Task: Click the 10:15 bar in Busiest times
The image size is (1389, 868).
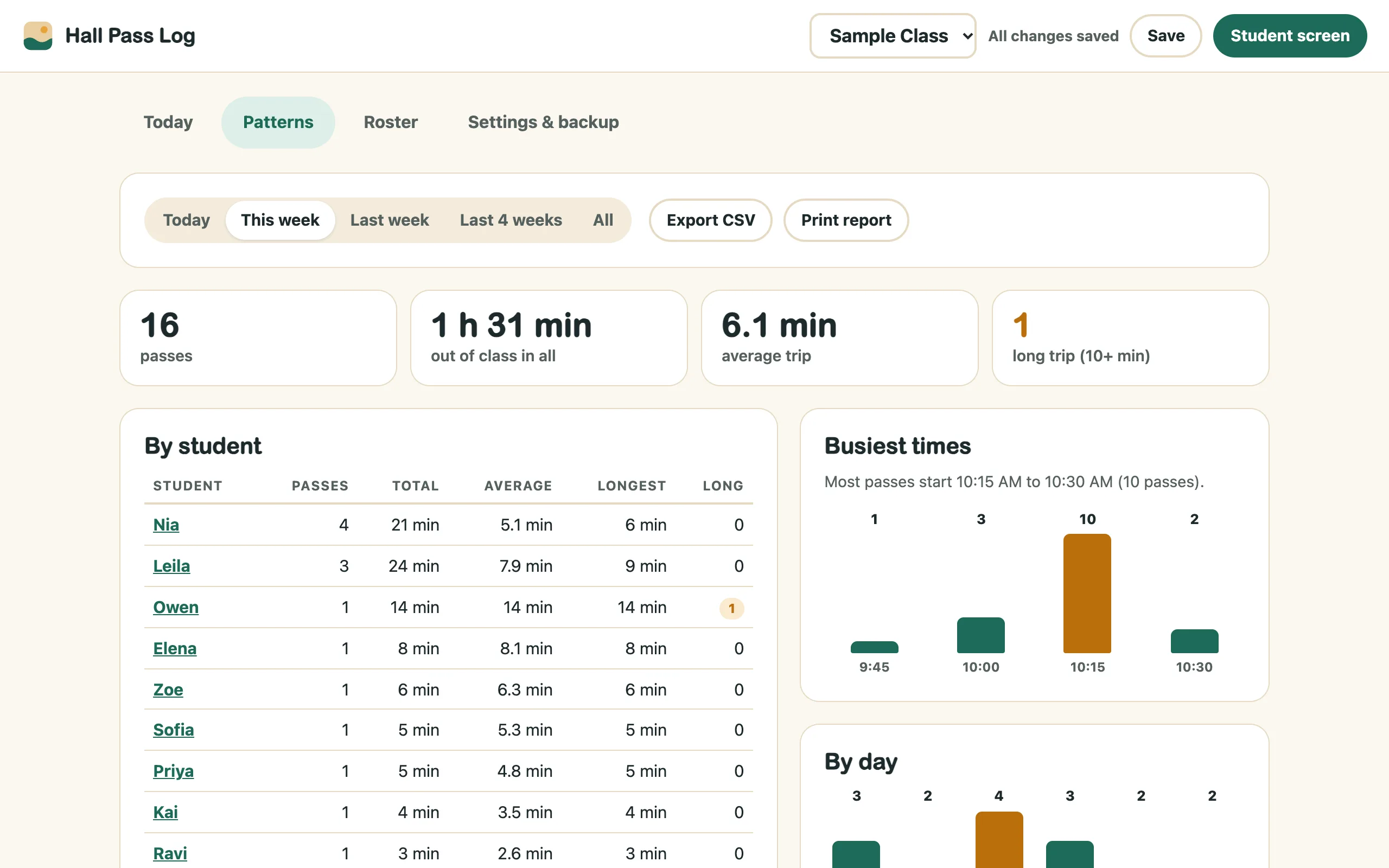Action: [1087, 593]
